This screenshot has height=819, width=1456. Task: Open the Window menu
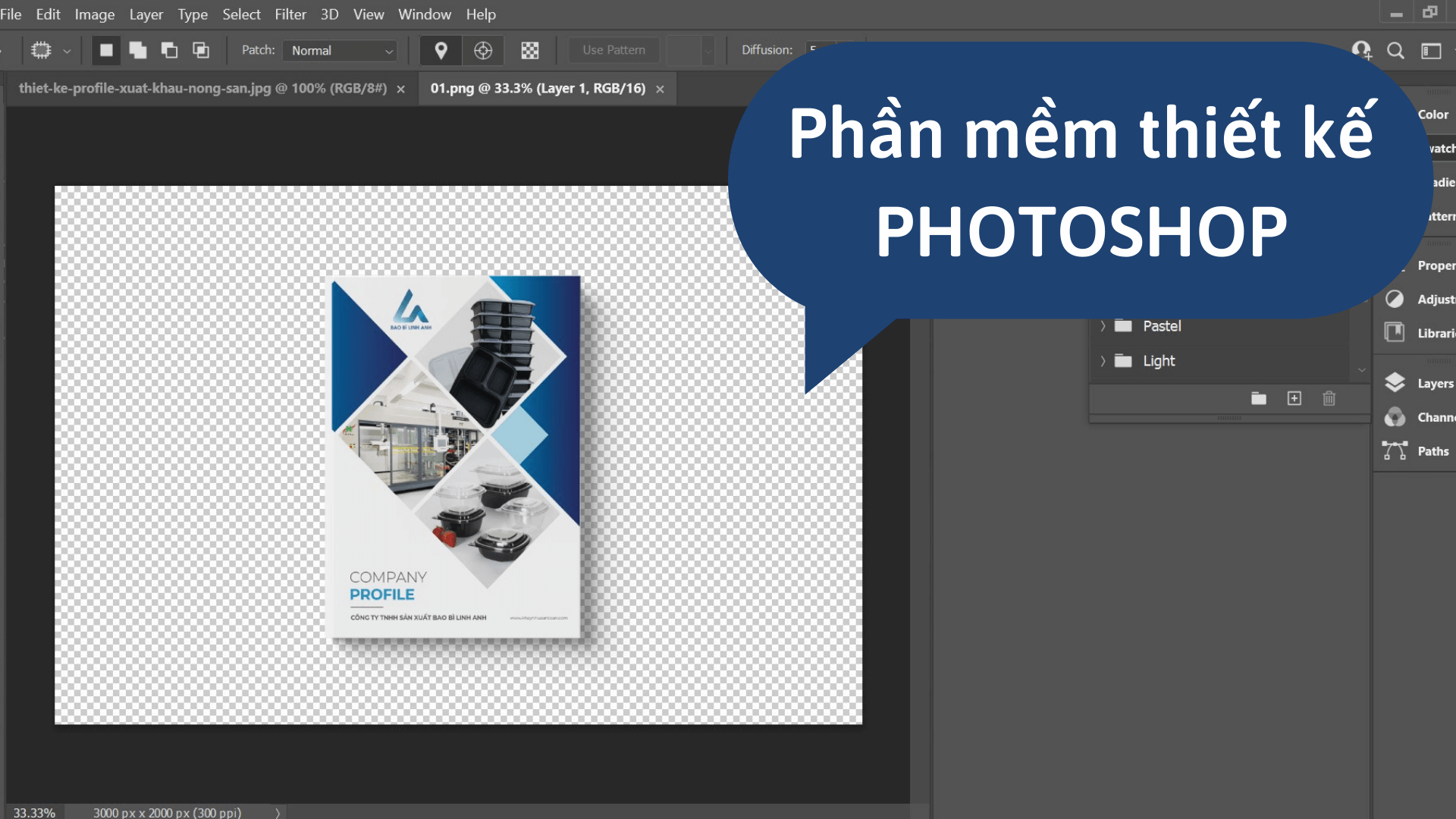(x=425, y=14)
